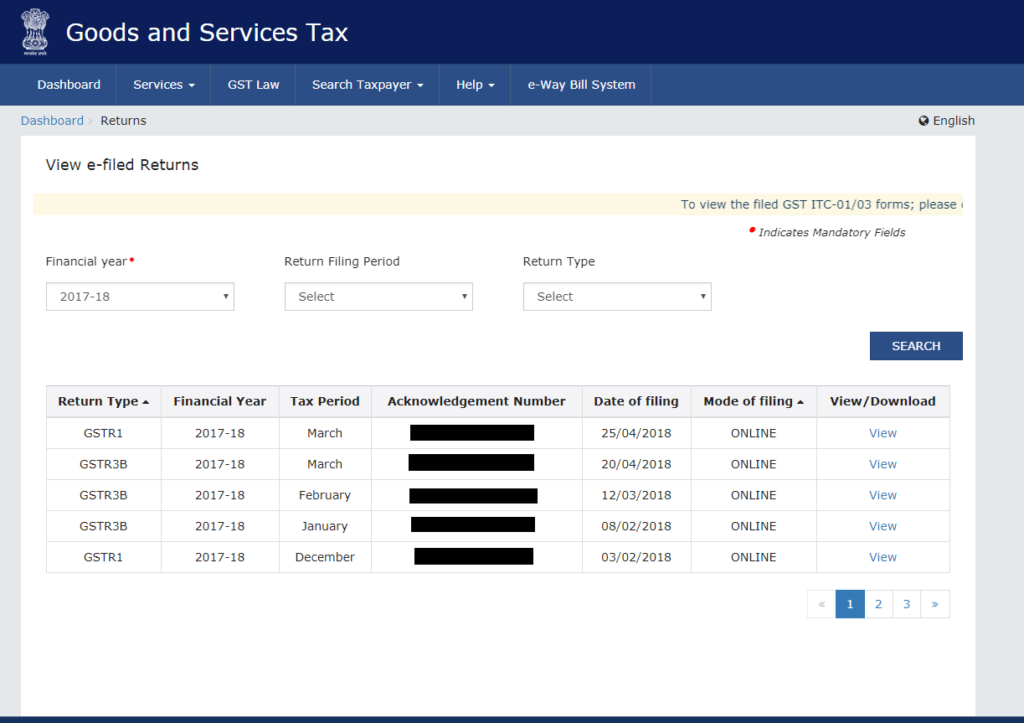View the GSTR1 March return
The width and height of the screenshot is (1024, 723).
point(882,432)
